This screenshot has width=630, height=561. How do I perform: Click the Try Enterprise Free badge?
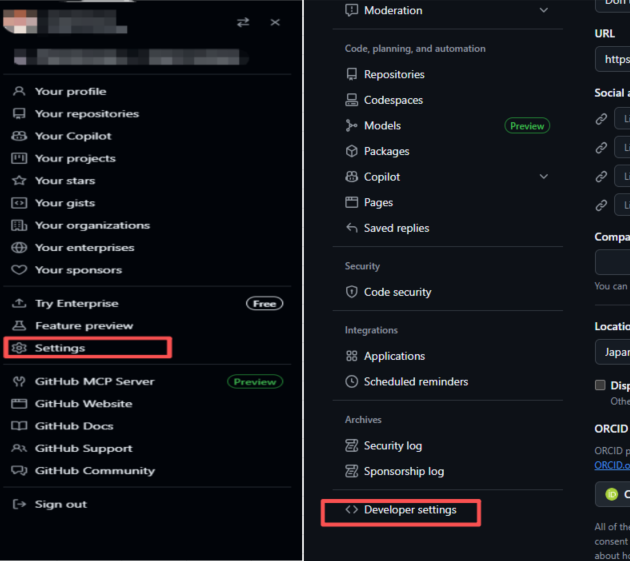pyautogui.click(x=264, y=303)
